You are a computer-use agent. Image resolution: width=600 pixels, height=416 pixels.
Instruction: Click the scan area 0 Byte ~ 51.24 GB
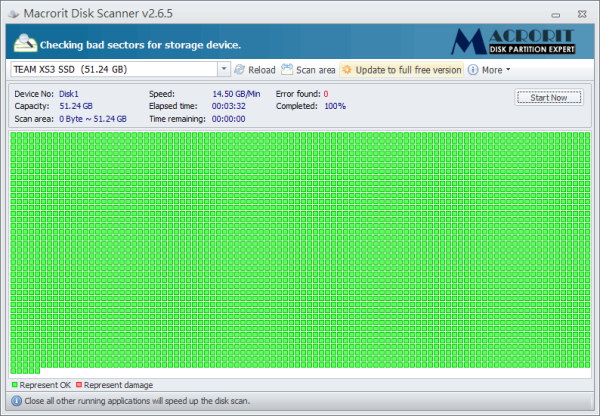[x=93, y=119]
